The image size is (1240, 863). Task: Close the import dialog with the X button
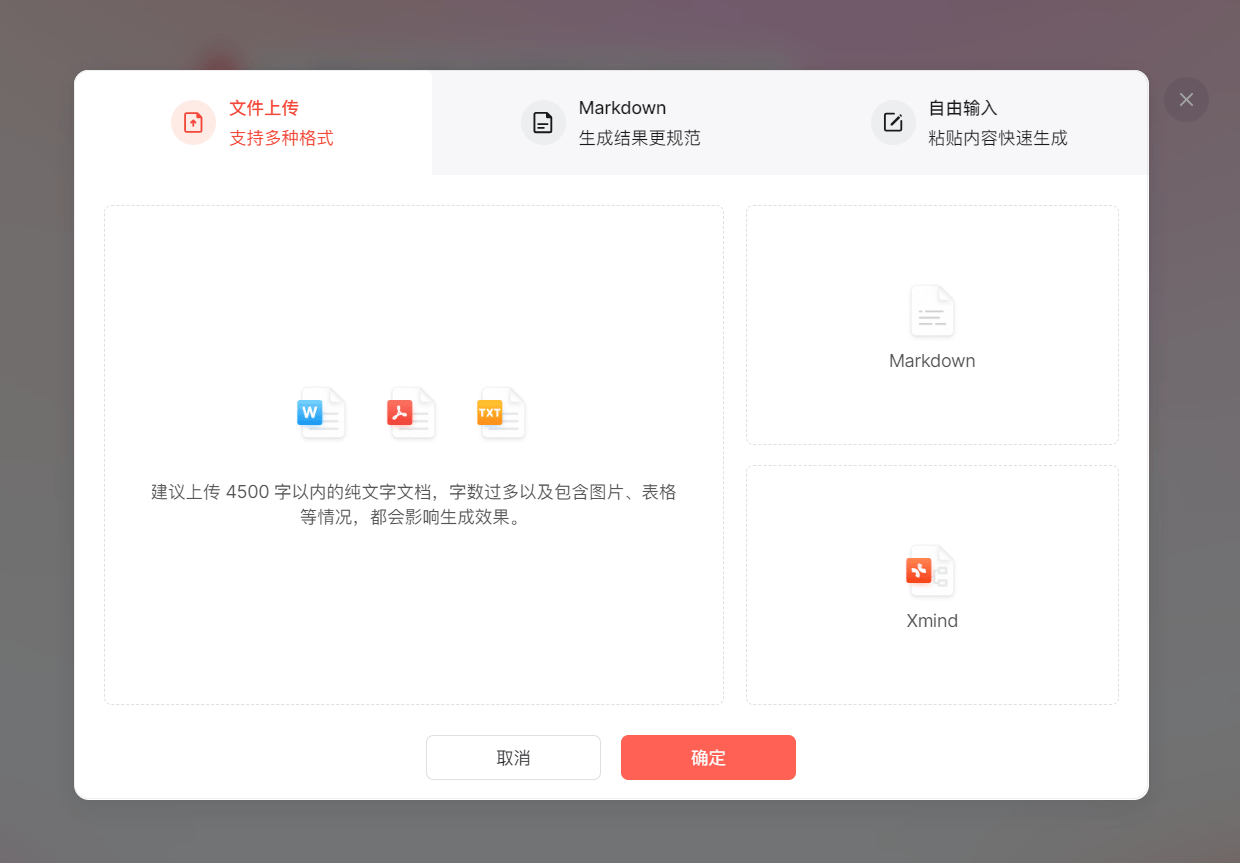1186,99
